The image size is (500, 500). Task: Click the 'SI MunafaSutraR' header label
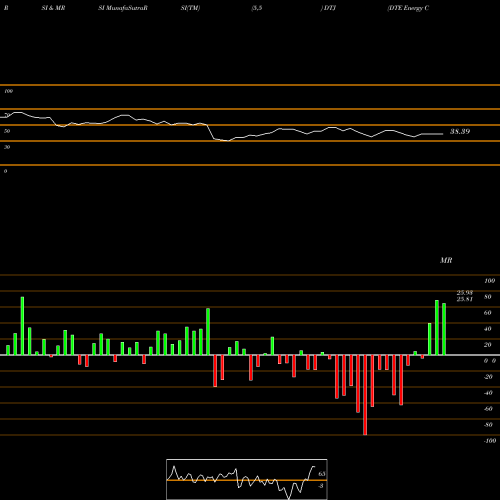(123, 8)
